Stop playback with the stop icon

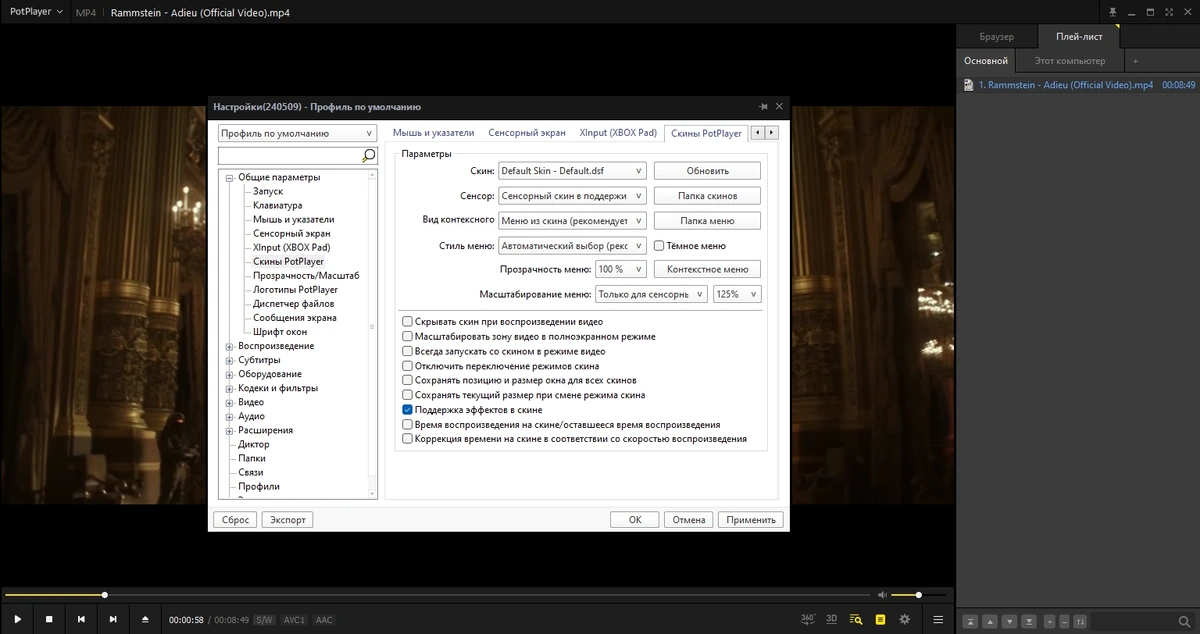[49, 620]
